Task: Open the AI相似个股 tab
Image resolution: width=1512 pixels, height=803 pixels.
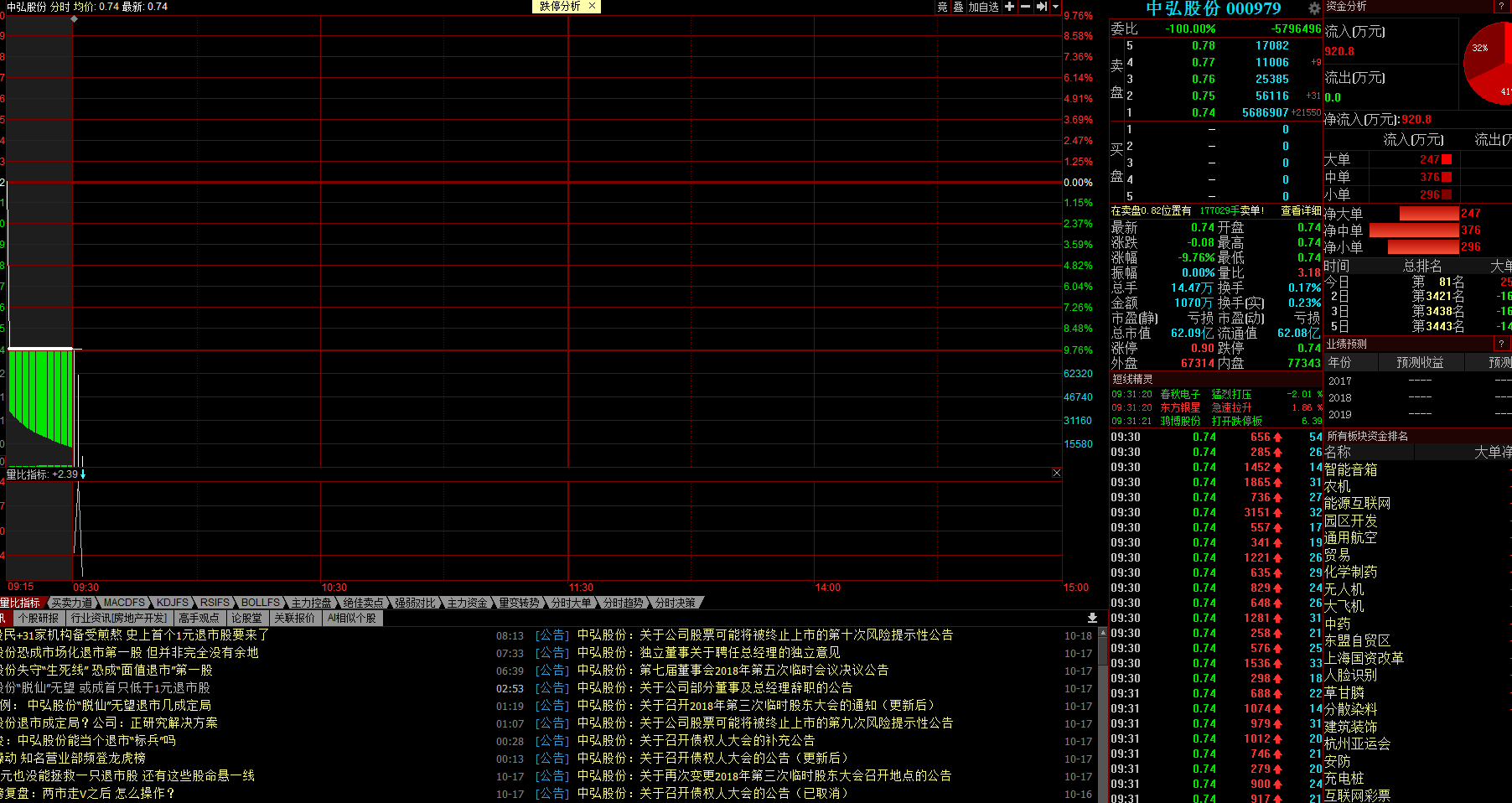Action: point(352,619)
